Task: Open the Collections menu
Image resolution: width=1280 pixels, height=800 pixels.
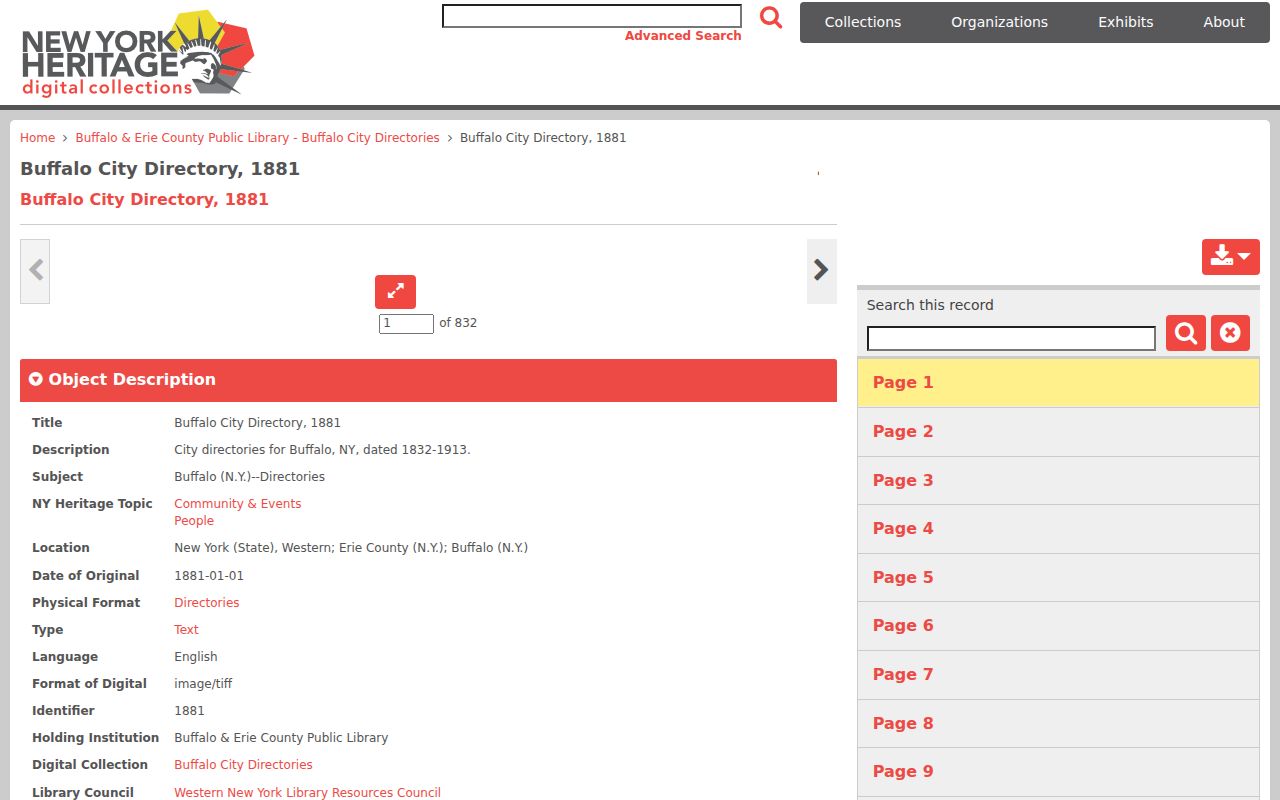Action: (x=863, y=22)
